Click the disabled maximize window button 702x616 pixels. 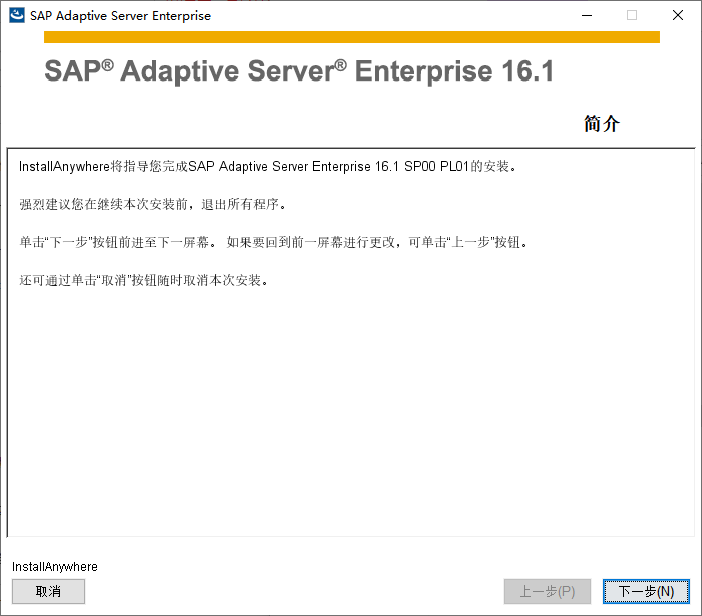(632, 15)
